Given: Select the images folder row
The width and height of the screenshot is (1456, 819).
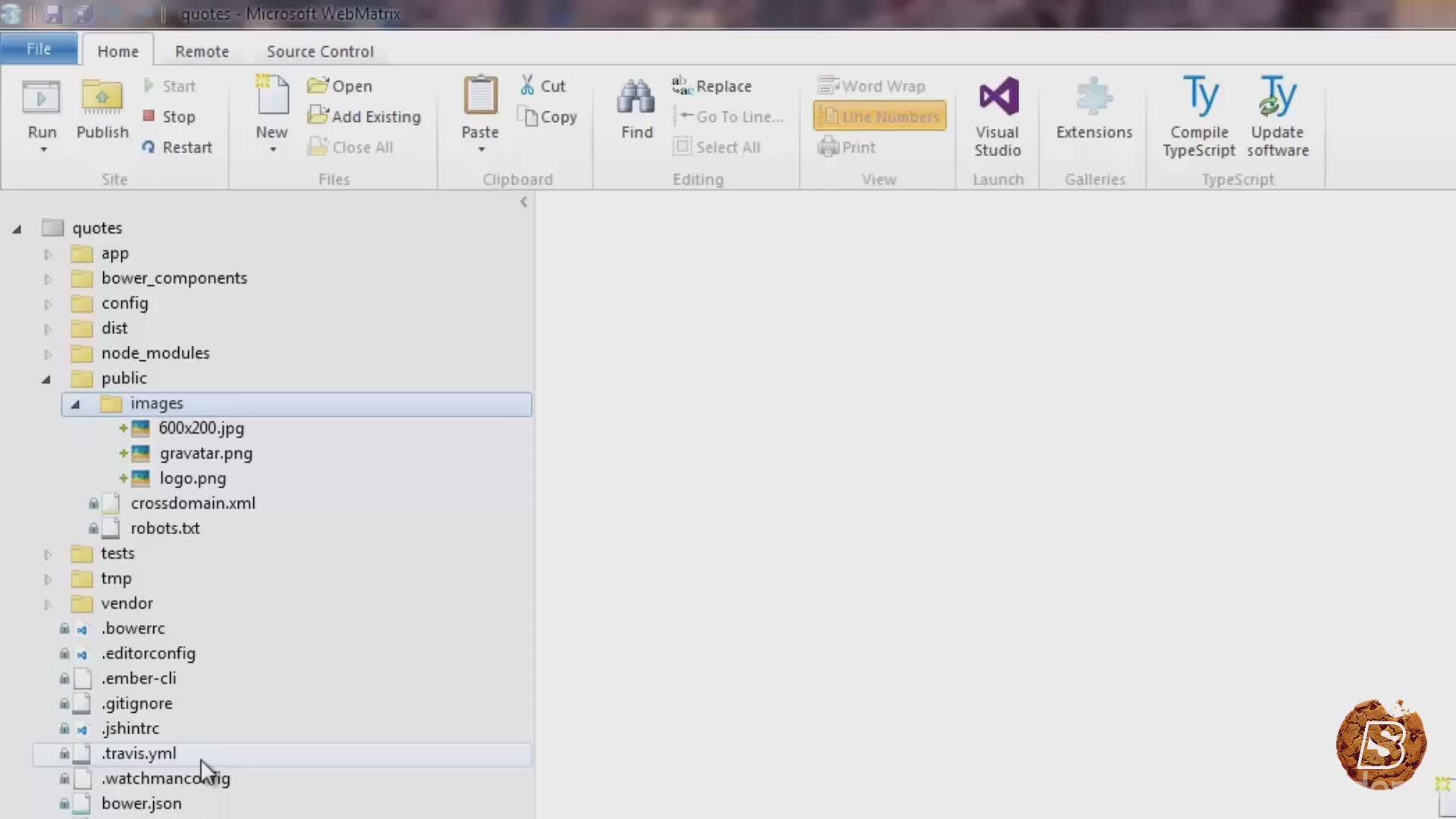Looking at the screenshot, I should click(297, 404).
